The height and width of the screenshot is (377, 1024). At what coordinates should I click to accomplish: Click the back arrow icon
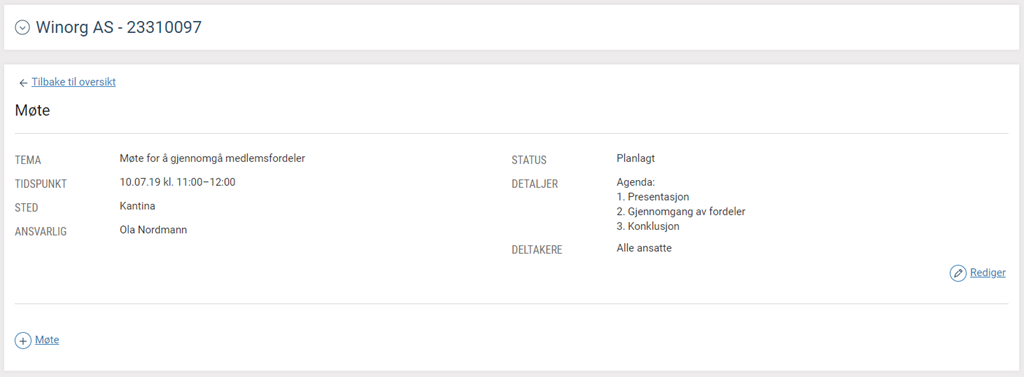[23, 83]
